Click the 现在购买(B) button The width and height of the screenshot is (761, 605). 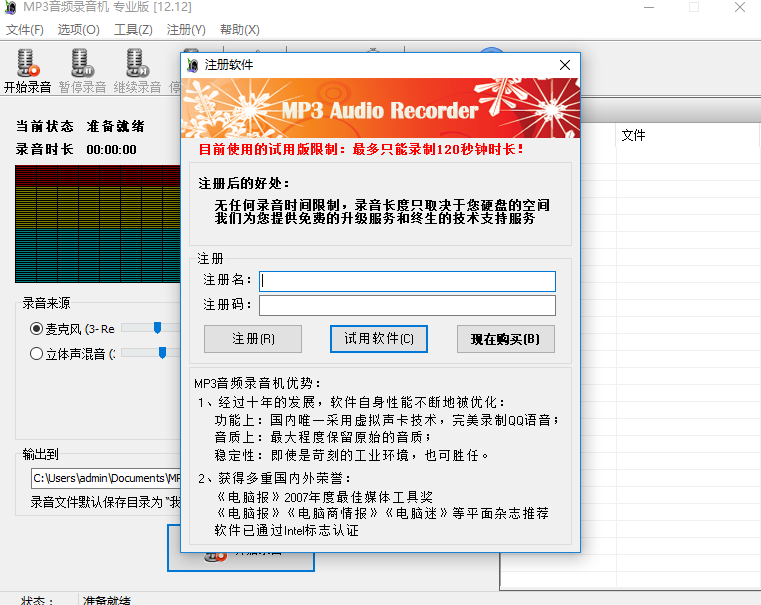point(506,339)
